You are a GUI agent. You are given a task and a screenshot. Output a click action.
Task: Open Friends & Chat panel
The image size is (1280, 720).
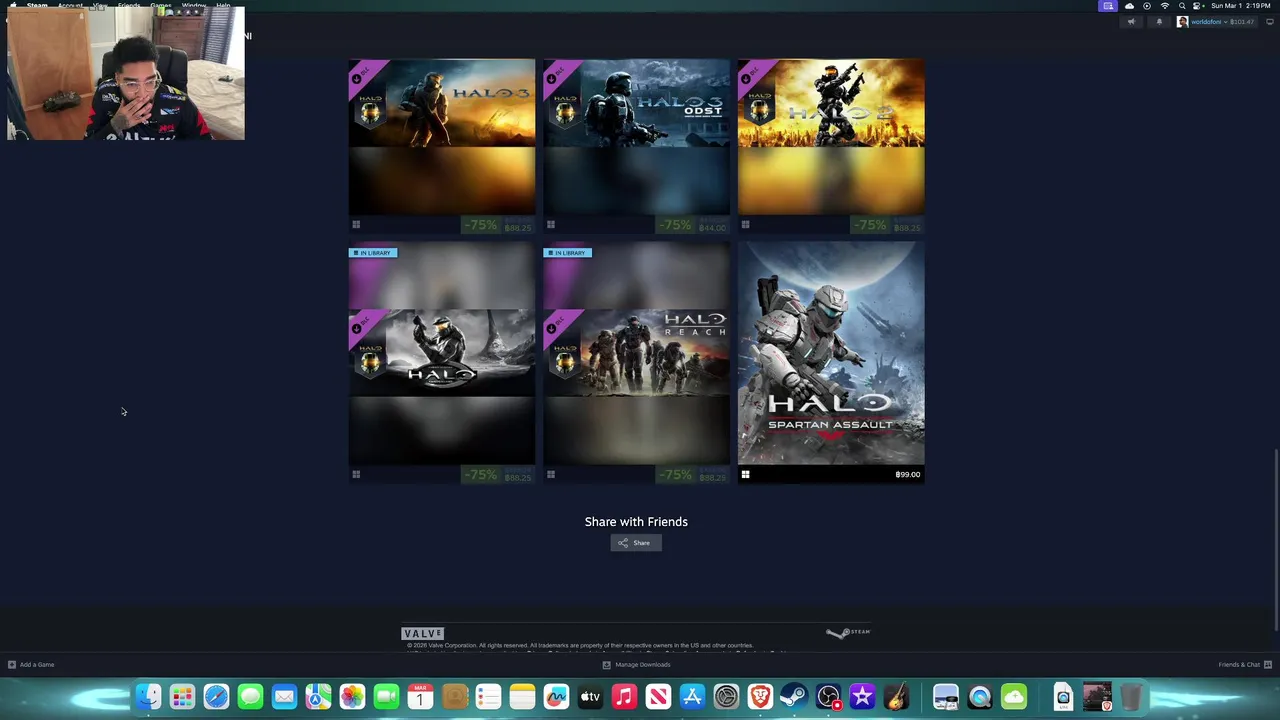tap(1245, 664)
